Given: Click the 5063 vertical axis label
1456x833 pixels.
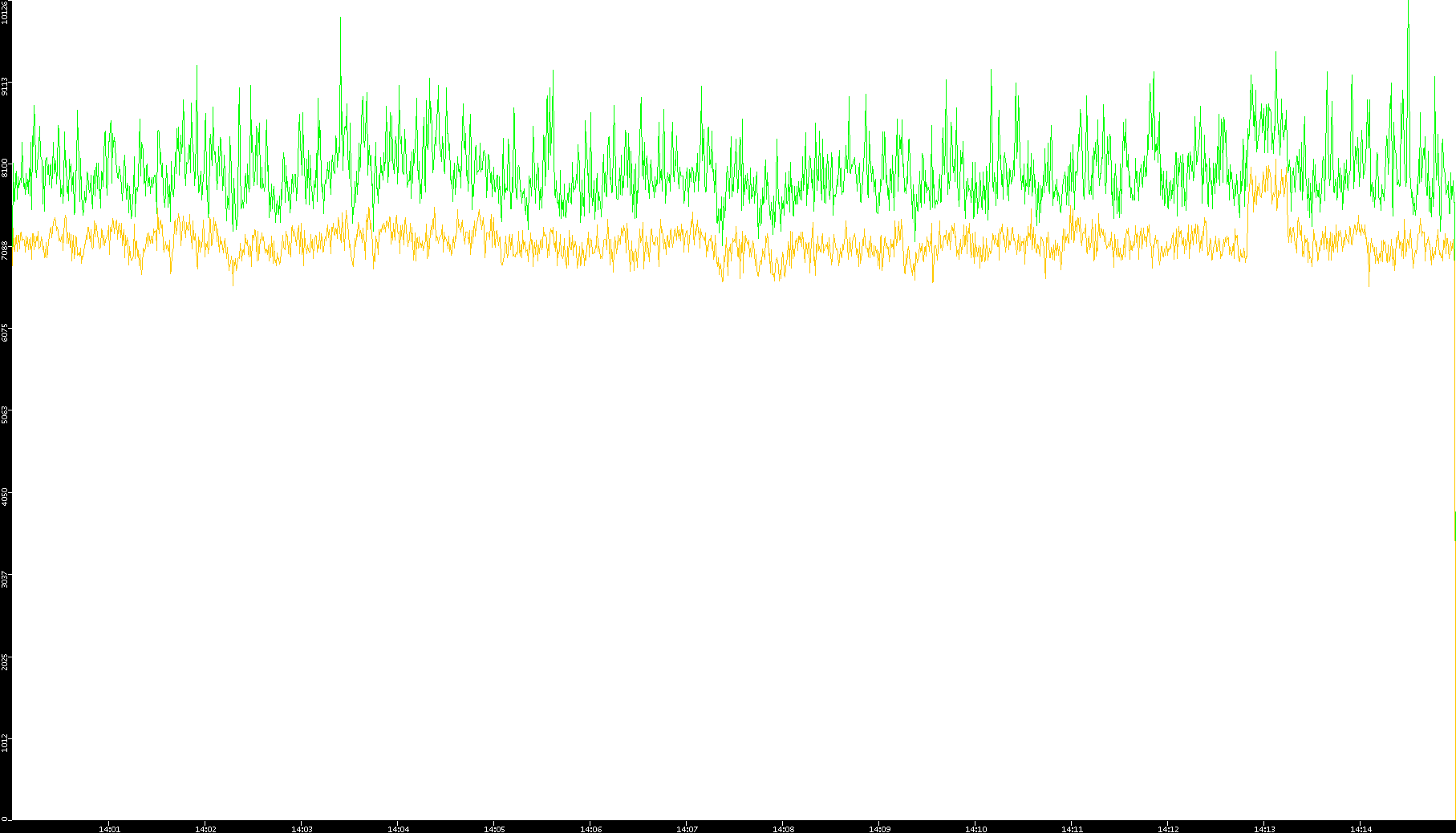Looking at the screenshot, I should (6, 413).
